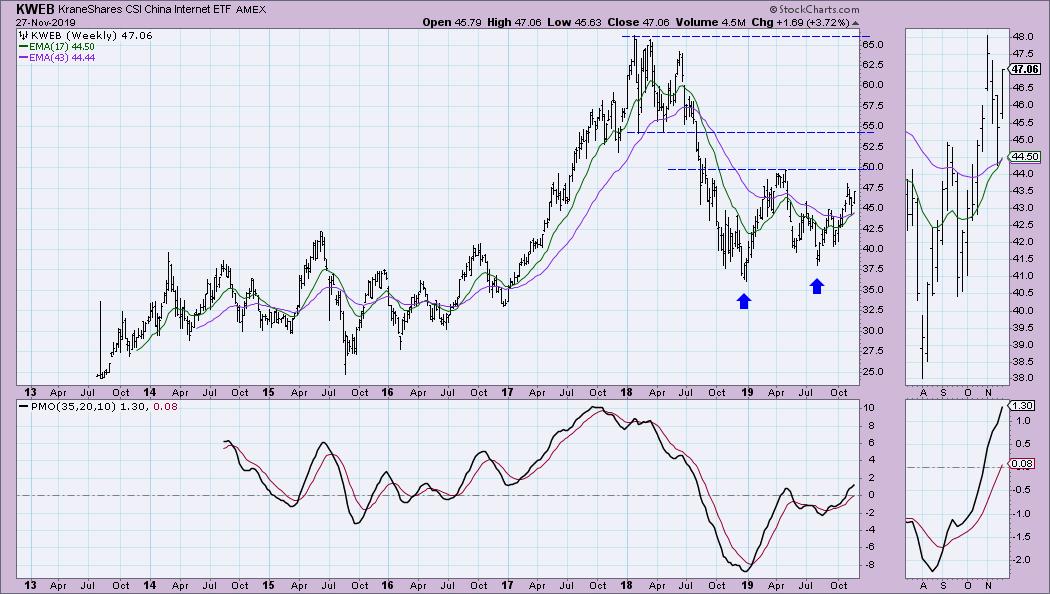Viewport: 1050px width, 594px height.
Task: Click the 25.0 price axis label
Action: tap(872, 372)
